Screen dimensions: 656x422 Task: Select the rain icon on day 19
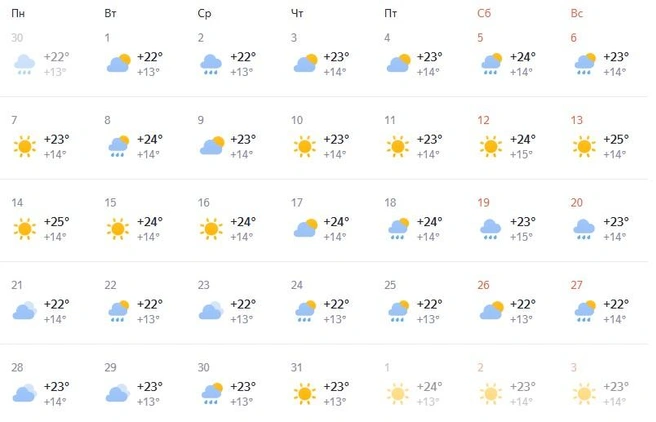(490, 229)
